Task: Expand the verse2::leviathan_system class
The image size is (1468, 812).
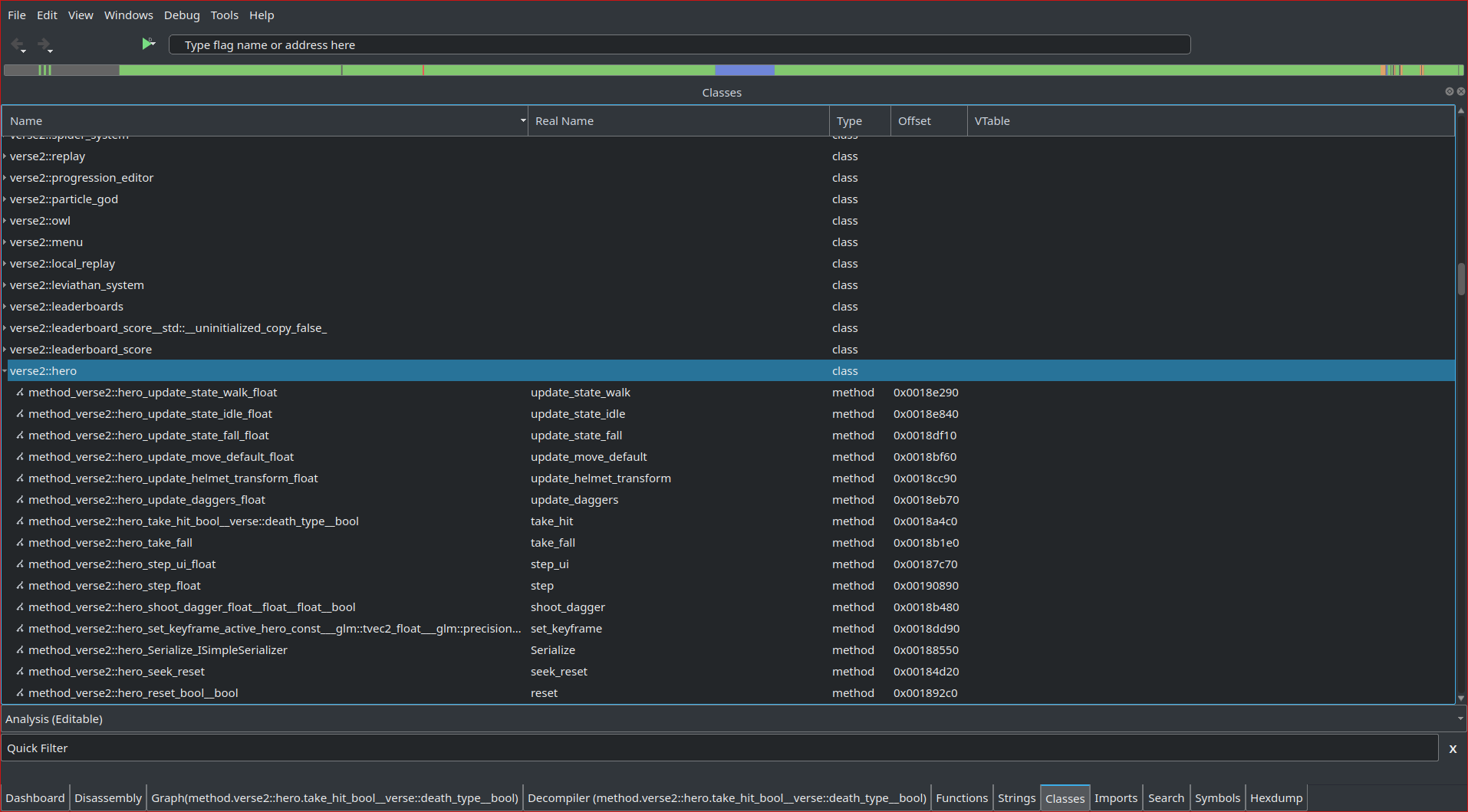Action: 5,285
